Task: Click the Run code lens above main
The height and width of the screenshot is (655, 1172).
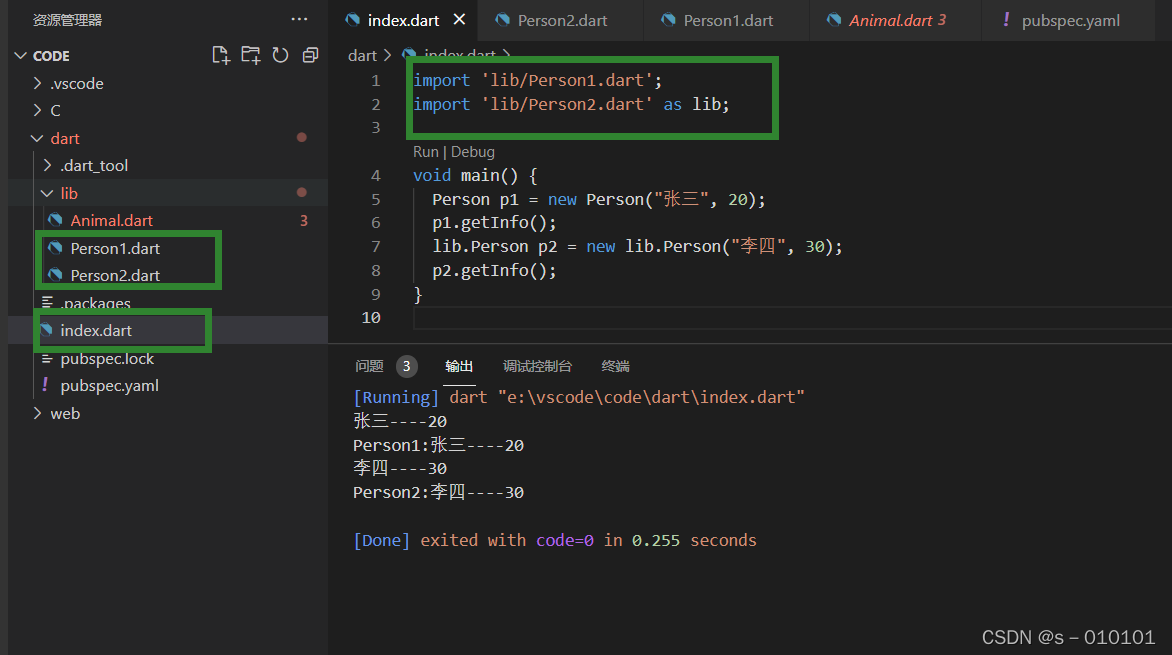Action: pos(425,152)
